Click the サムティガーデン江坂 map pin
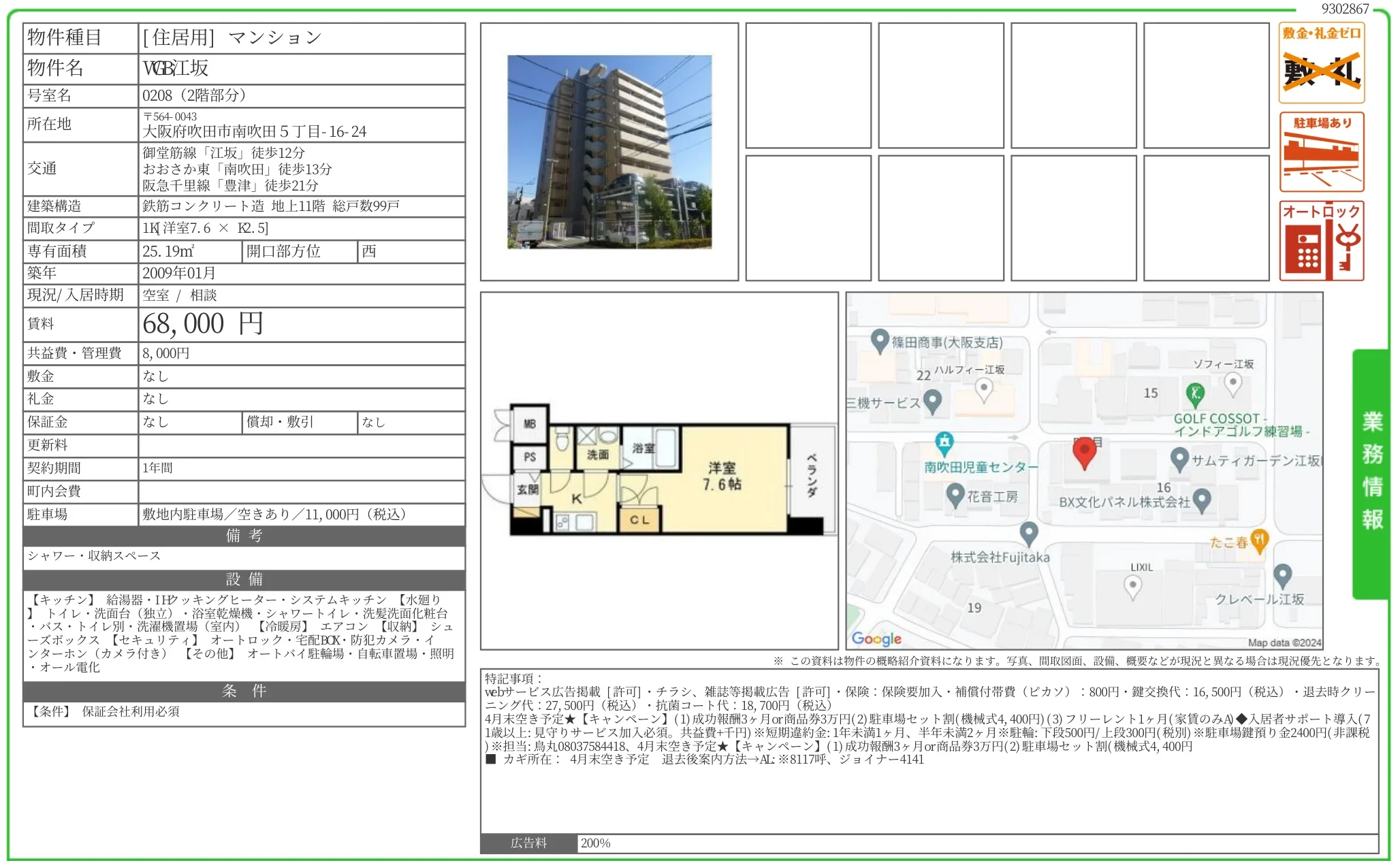The width and height of the screenshot is (1400, 861). click(1180, 461)
